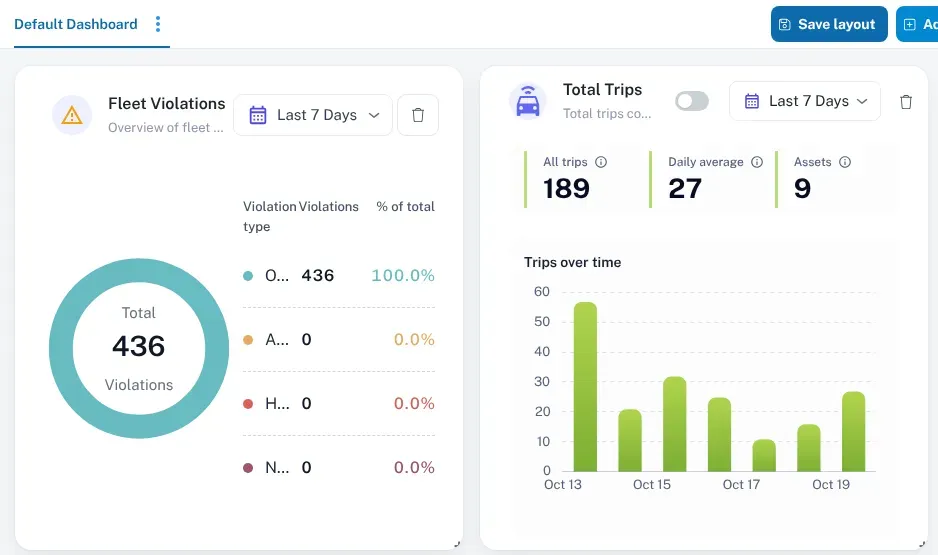Click the teal donut chart ring
This screenshot has width=938, height=555.
tap(61, 348)
